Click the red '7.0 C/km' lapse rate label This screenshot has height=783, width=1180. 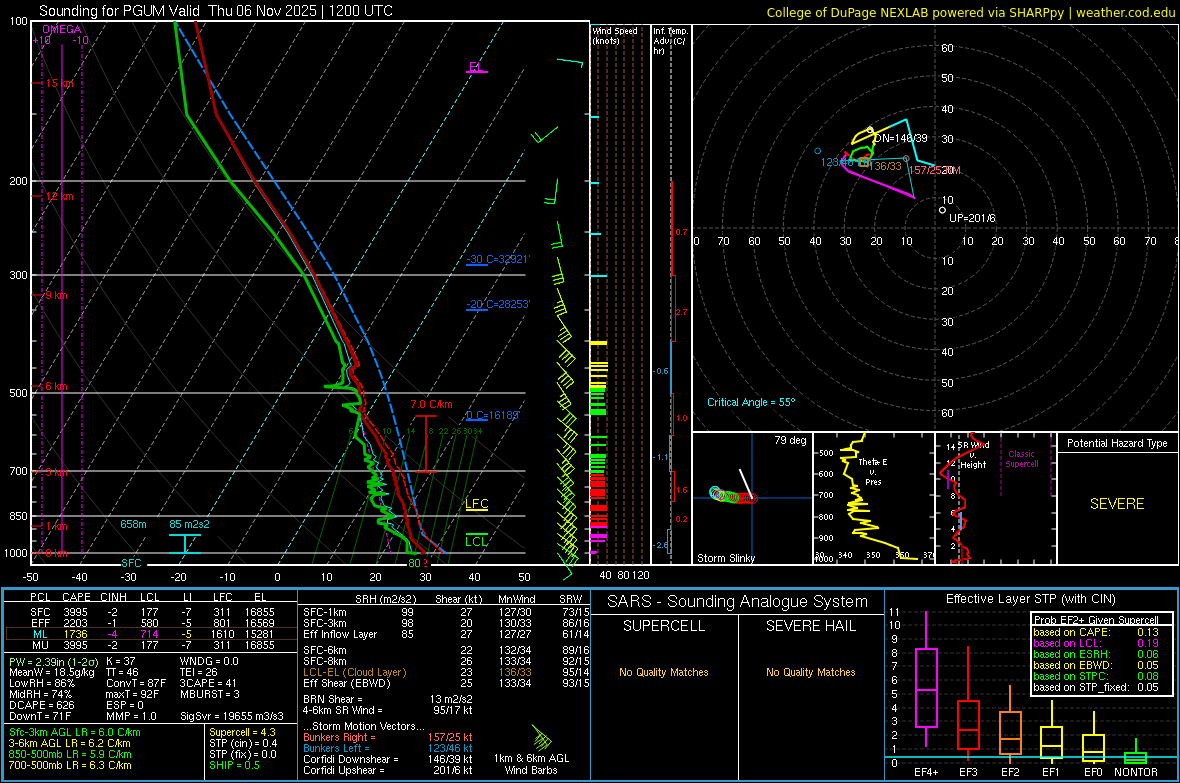pyautogui.click(x=431, y=404)
